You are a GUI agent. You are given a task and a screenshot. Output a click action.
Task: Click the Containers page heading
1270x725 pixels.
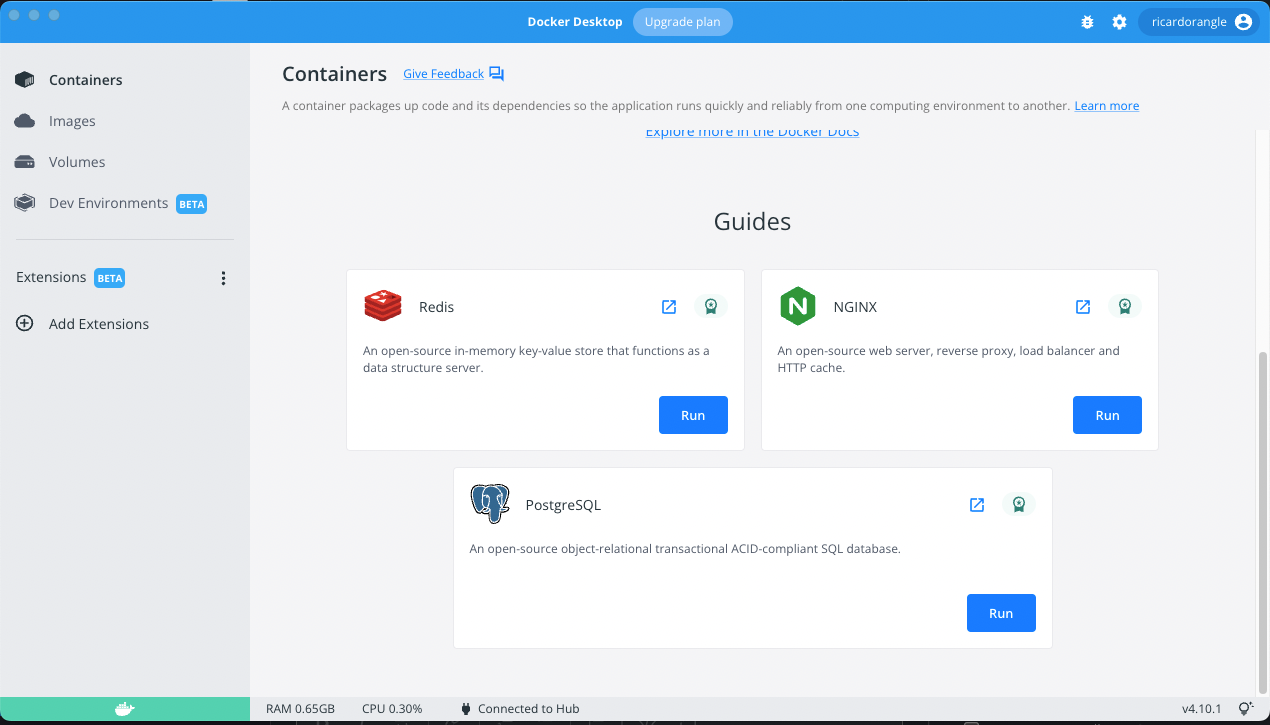click(334, 74)
